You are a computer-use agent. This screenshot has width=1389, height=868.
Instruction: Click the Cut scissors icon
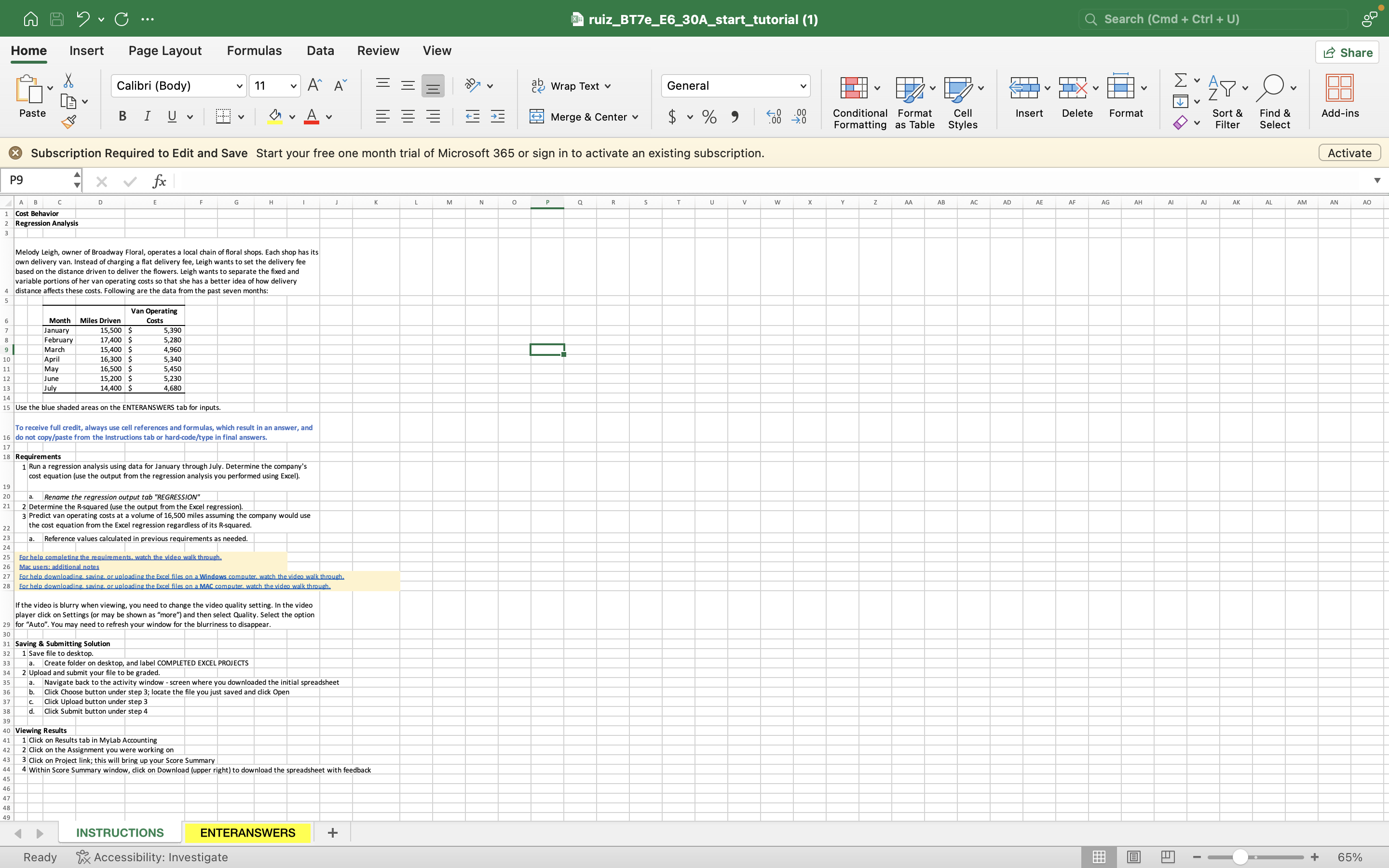pyautogui.click(x=68, y=81)
